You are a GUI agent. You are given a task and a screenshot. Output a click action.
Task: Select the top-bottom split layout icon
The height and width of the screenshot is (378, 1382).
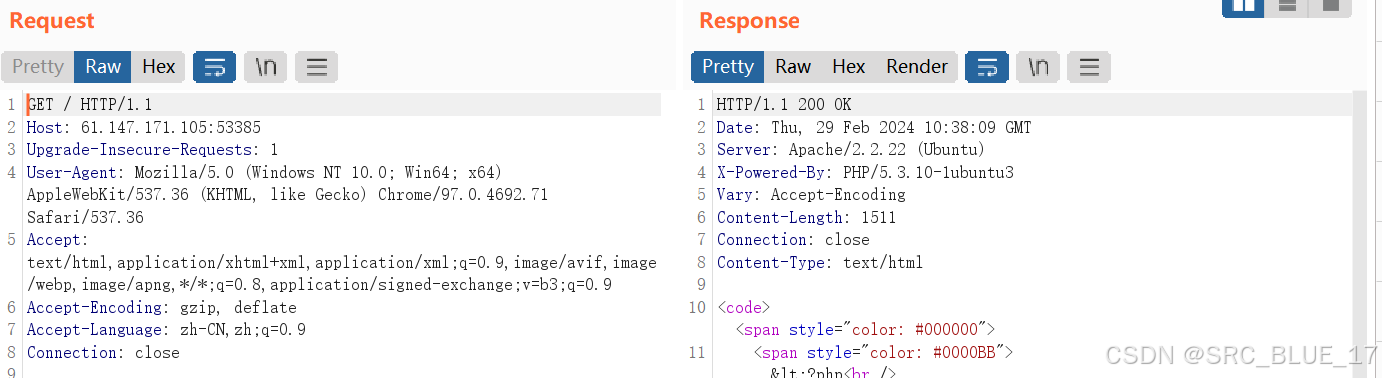coord(1288,6)
